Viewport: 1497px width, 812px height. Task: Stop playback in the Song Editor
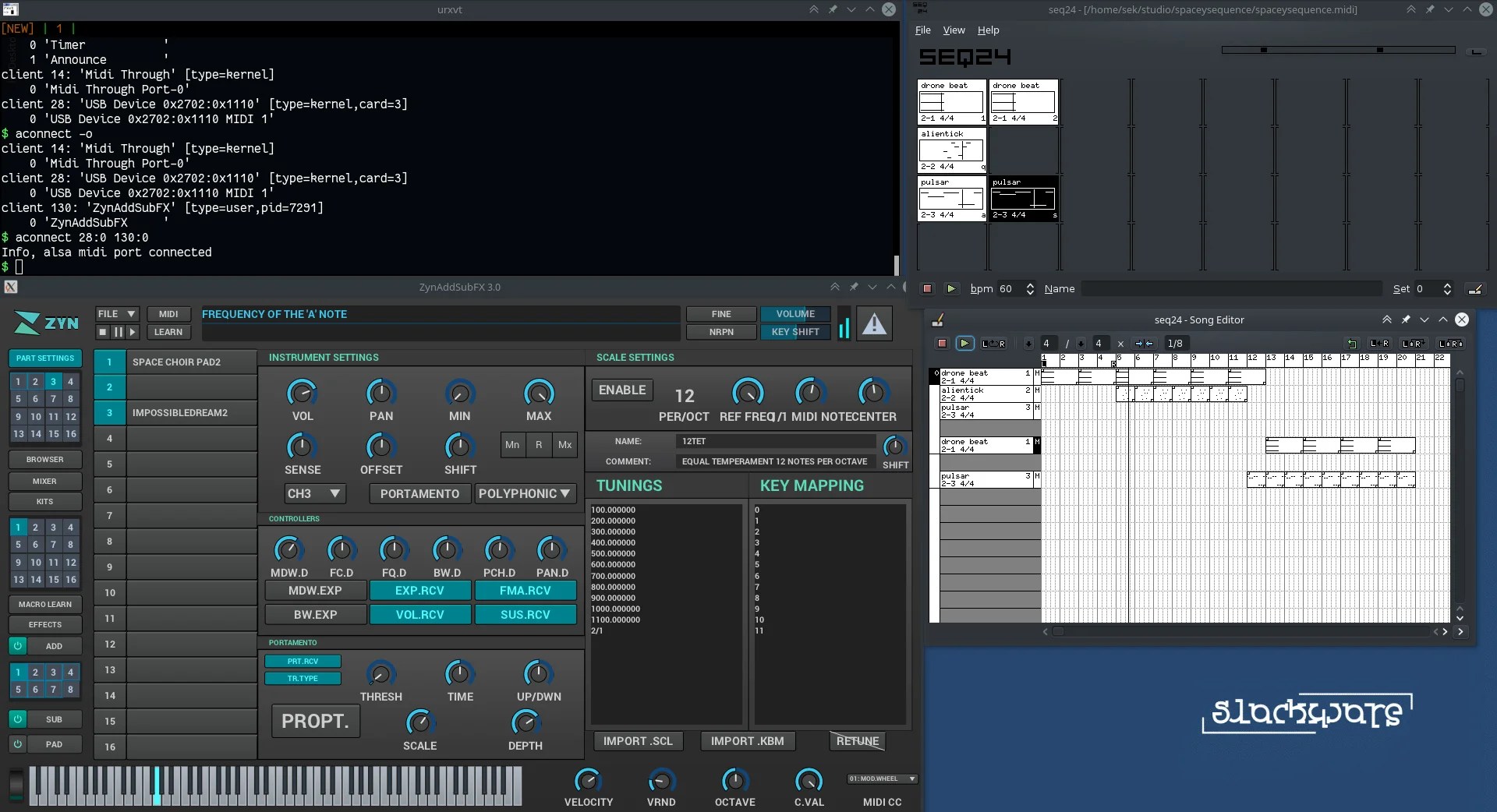(942, 344)
